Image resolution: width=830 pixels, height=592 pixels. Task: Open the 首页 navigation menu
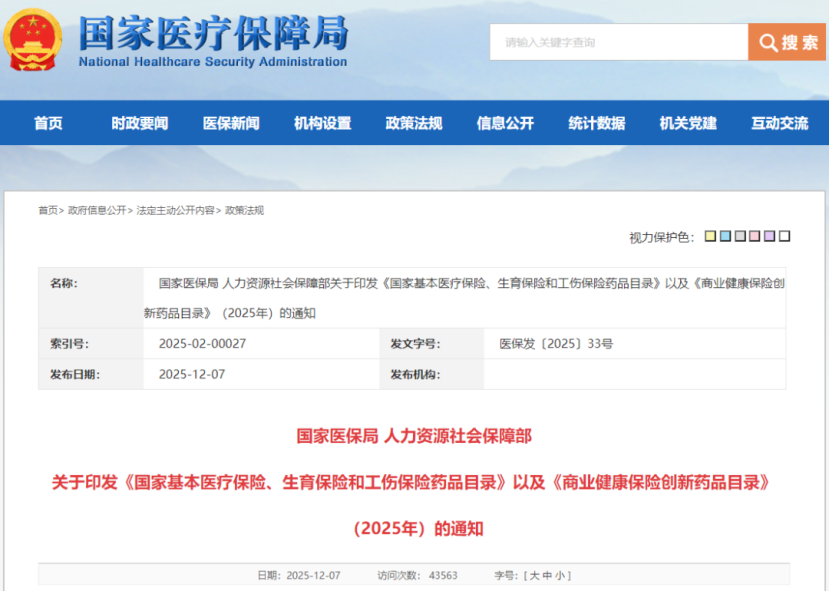[x=47, y=123]
